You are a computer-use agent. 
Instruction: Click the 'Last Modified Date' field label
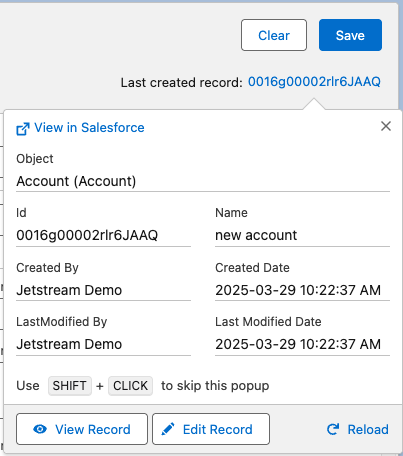click(x=268, y=322)
